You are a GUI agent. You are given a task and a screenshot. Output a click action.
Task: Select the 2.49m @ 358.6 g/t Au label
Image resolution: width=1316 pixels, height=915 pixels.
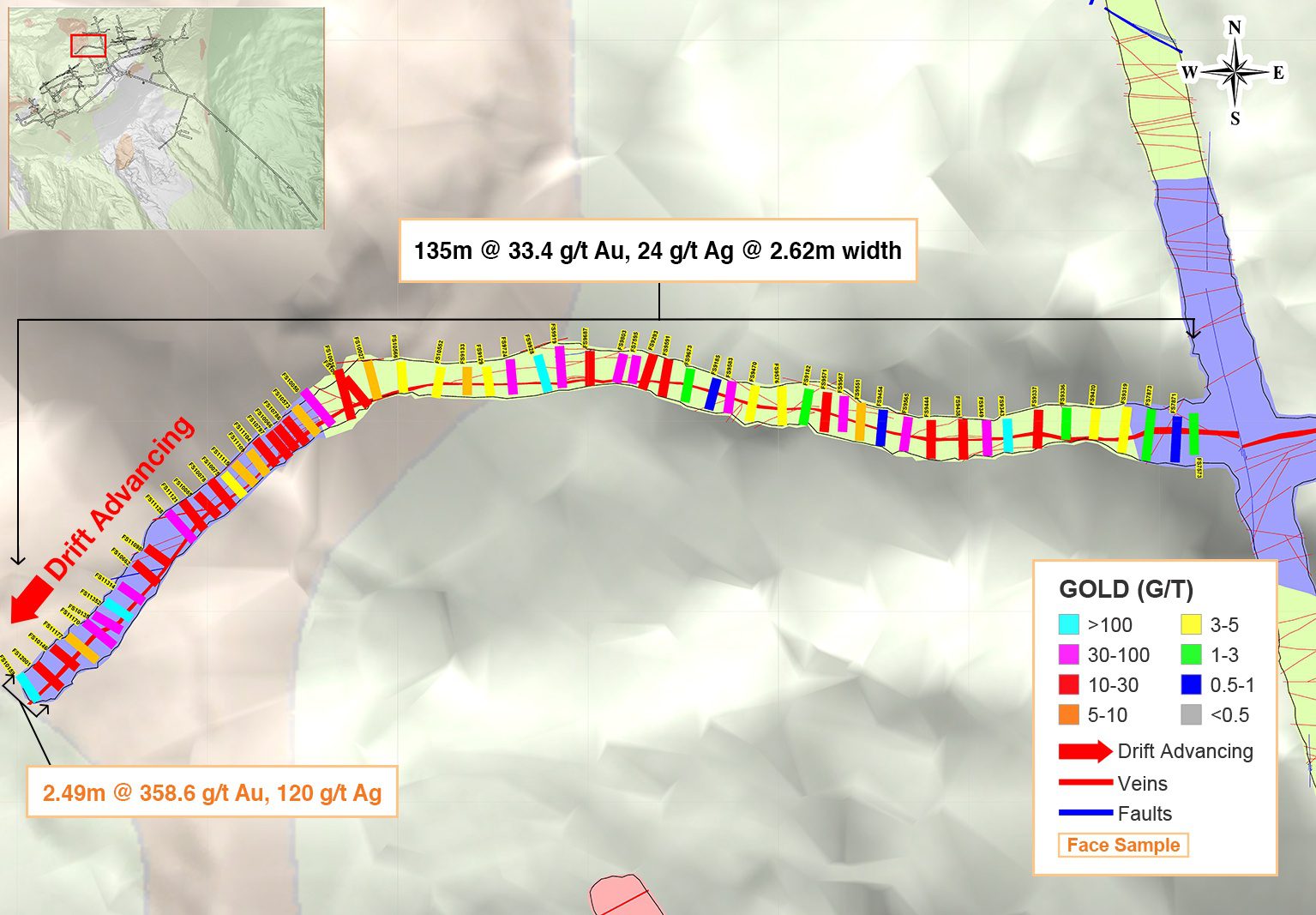(x=212, y=792)
